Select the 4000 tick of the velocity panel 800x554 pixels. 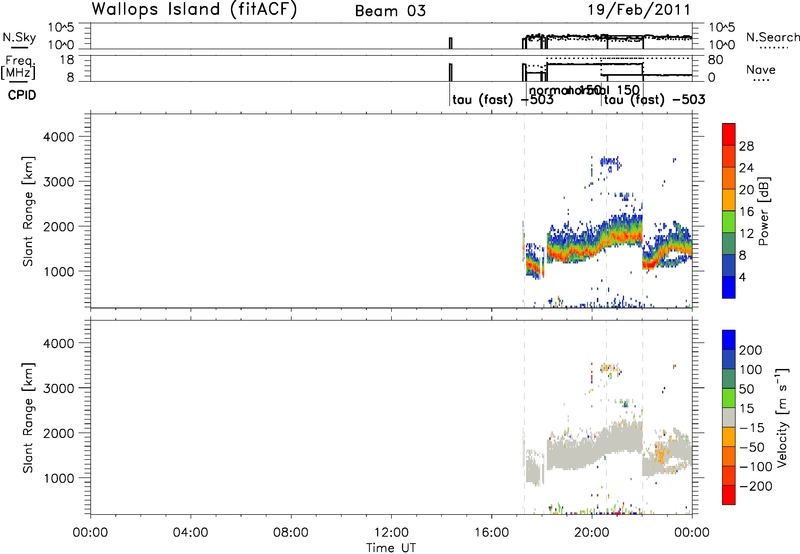58,343
